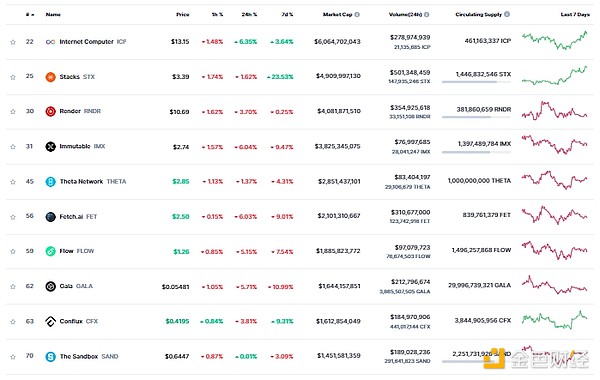Sort by the 24h % column header
Screen dimensions: 600x380
coord(249,15)
